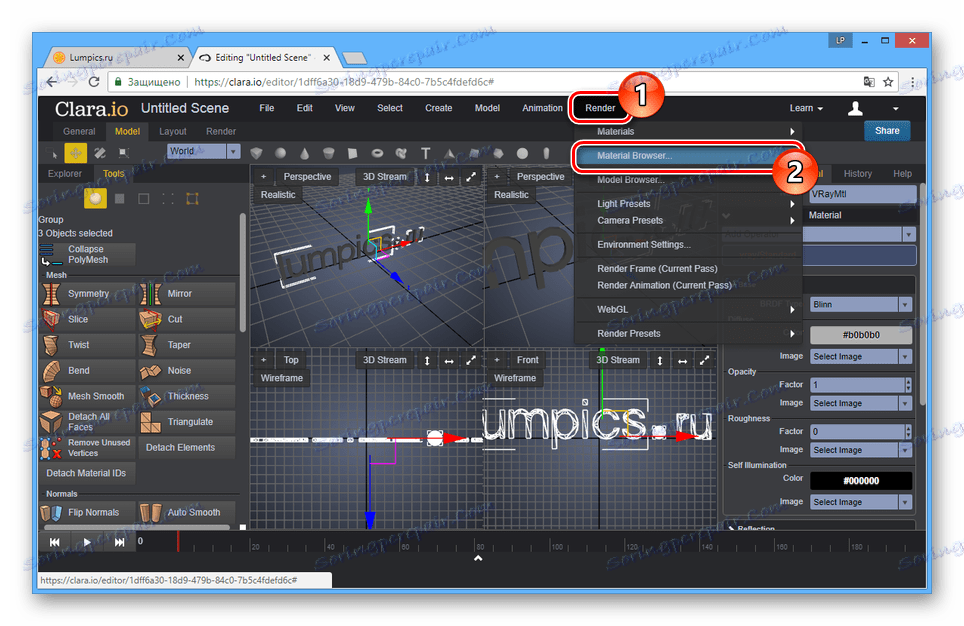The image size is (964, 626).
Task: Create a plane primitive from toolbar
Action: 352,153
